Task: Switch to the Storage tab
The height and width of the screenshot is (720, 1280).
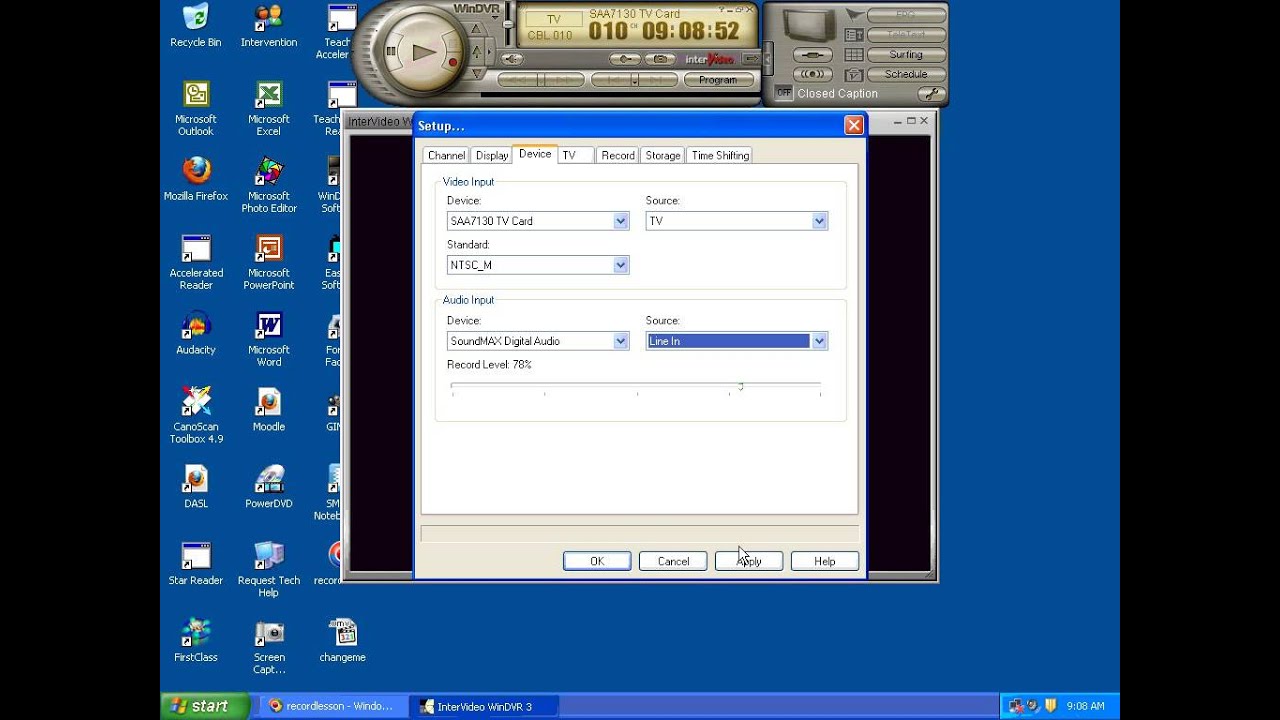Action: click(x=663, y=155)
